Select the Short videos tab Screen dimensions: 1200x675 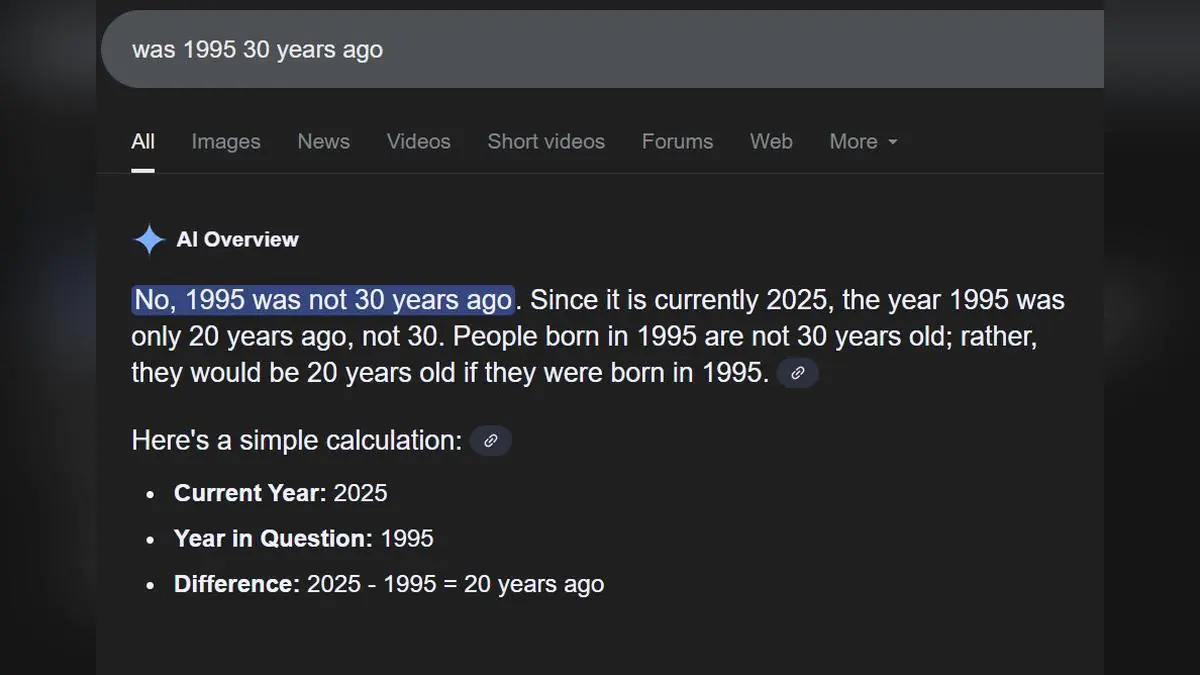pyautogui.click(x=546, y=142)
